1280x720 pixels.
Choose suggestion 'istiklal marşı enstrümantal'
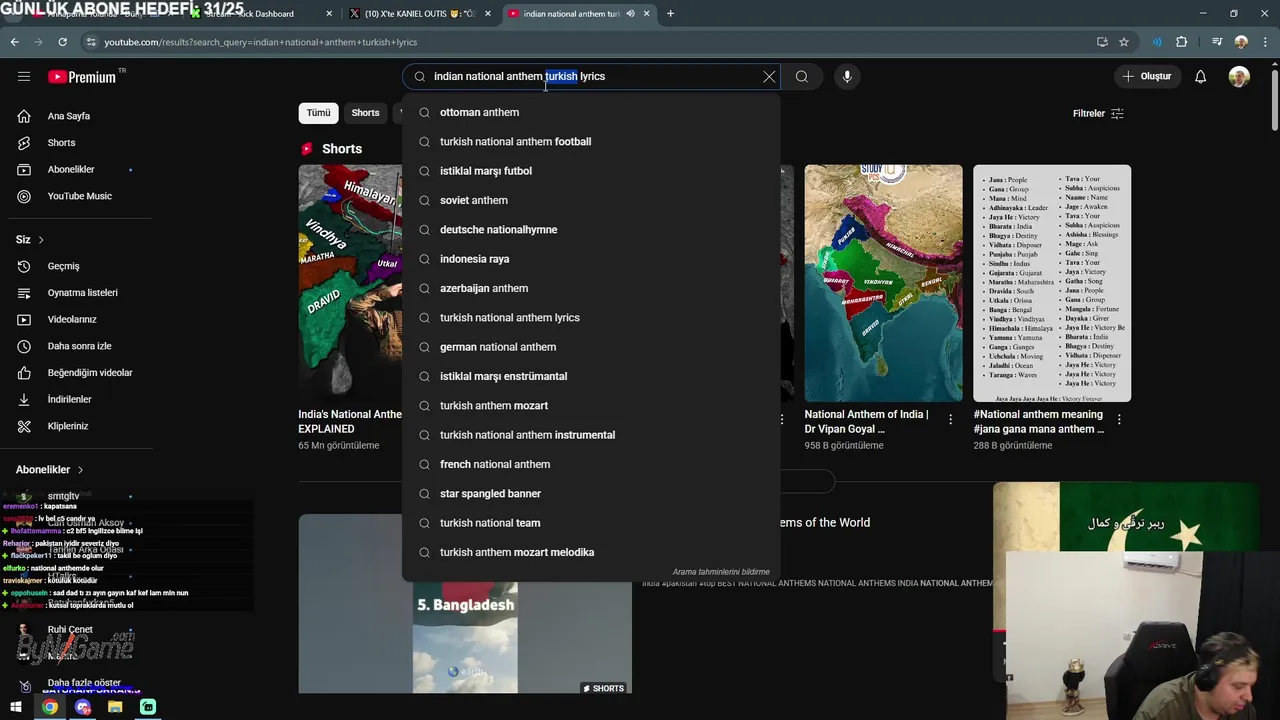[591, 376]
